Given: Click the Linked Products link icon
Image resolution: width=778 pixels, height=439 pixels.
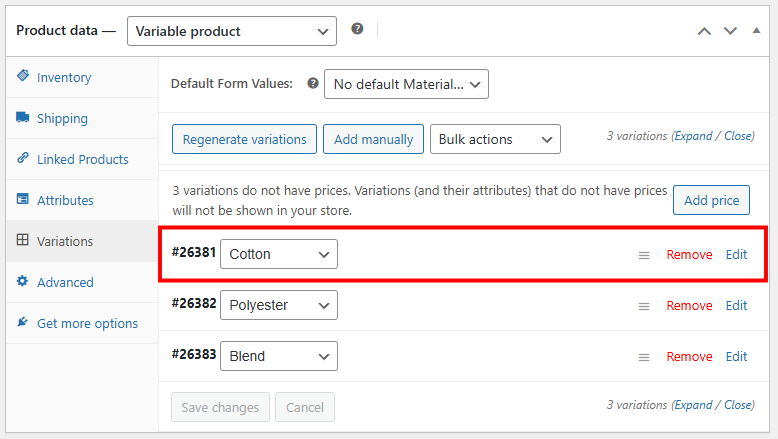Looking at the screenshot, I should coord(22,158).
